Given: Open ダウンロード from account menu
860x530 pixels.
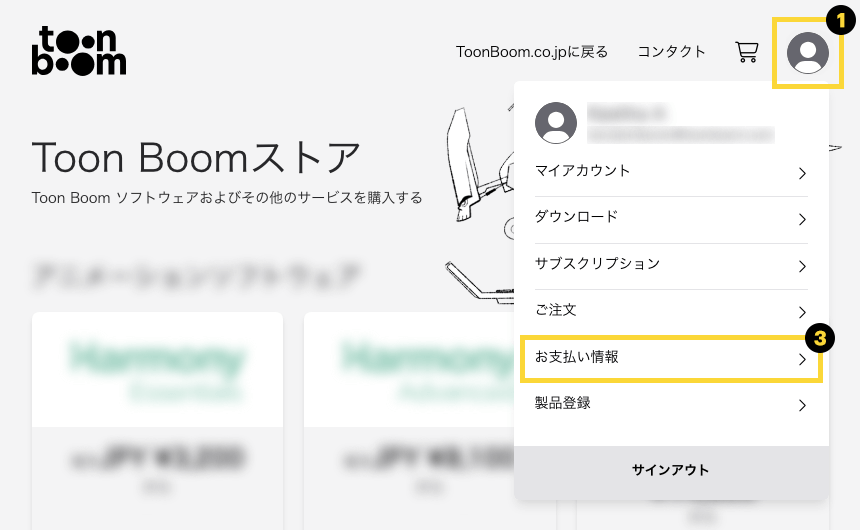Looking at the screenshot, I should tap(576, 217).
